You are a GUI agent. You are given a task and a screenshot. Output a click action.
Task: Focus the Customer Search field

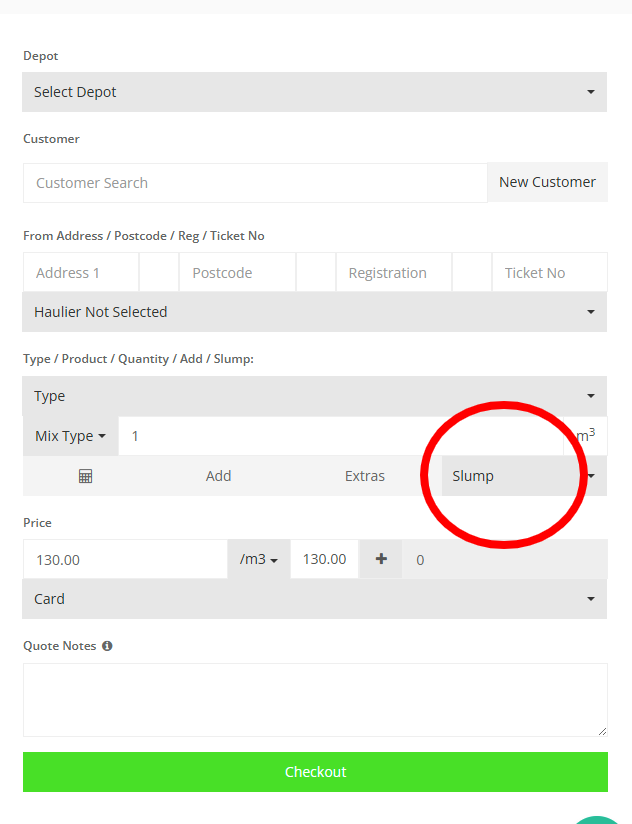255,183
